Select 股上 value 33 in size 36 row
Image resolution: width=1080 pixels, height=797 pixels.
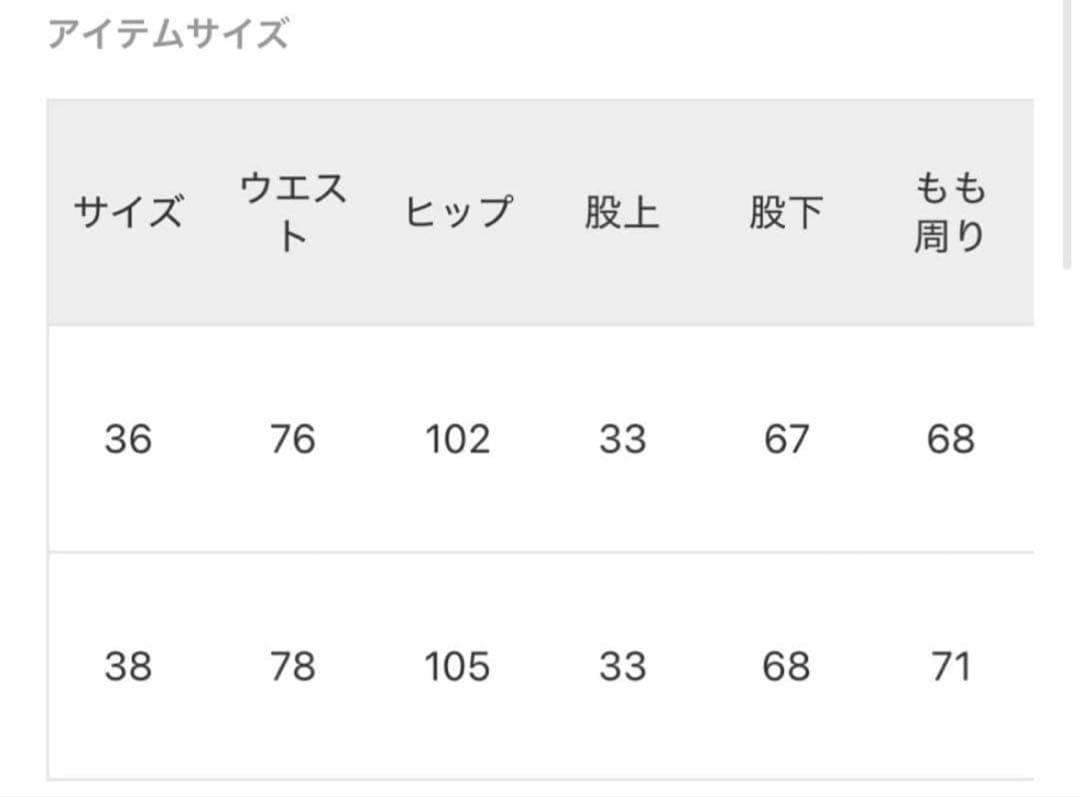point(622,439)
